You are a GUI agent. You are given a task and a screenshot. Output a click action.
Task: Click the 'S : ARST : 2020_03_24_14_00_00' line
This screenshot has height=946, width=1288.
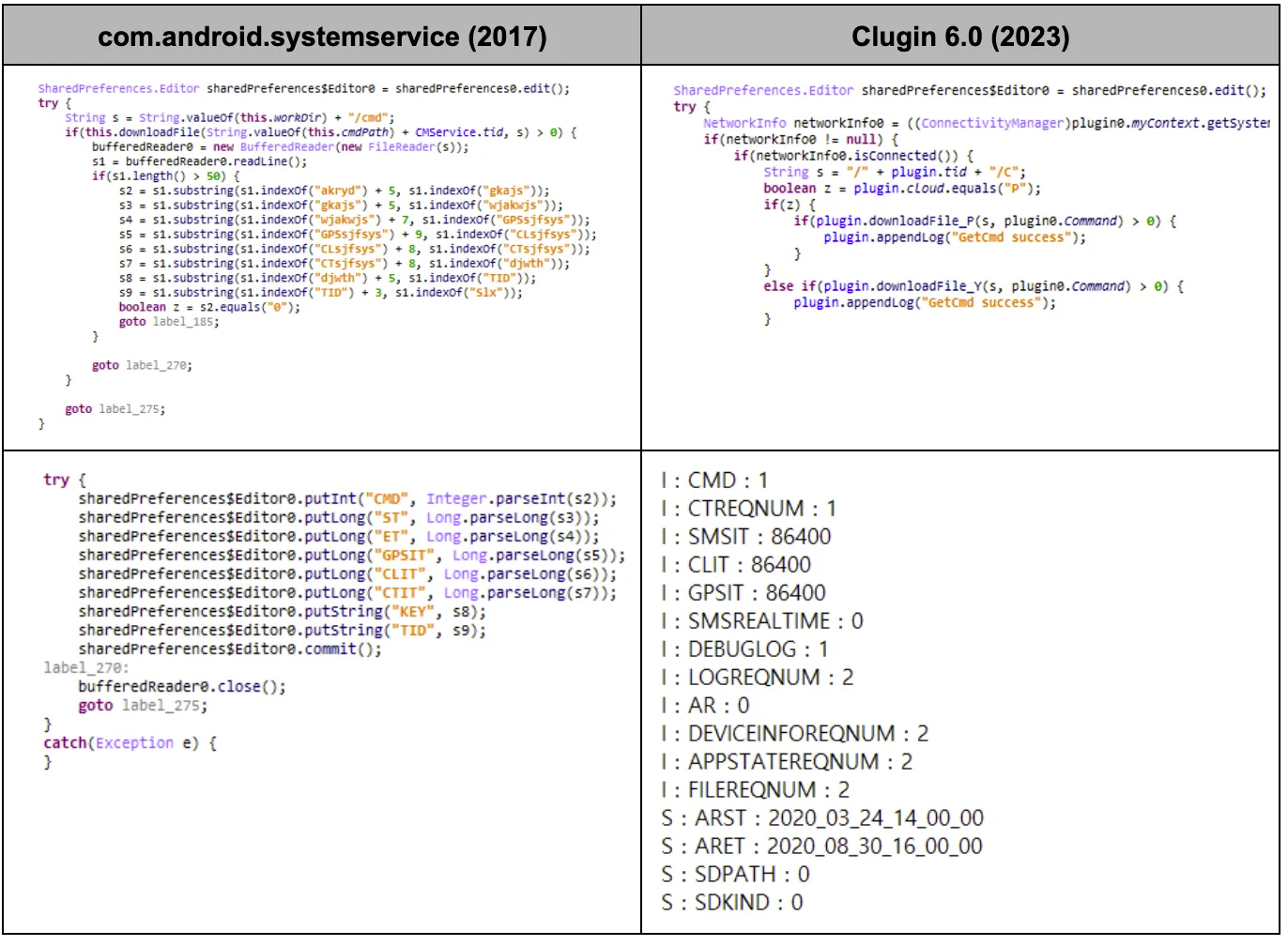pos(822,818)
